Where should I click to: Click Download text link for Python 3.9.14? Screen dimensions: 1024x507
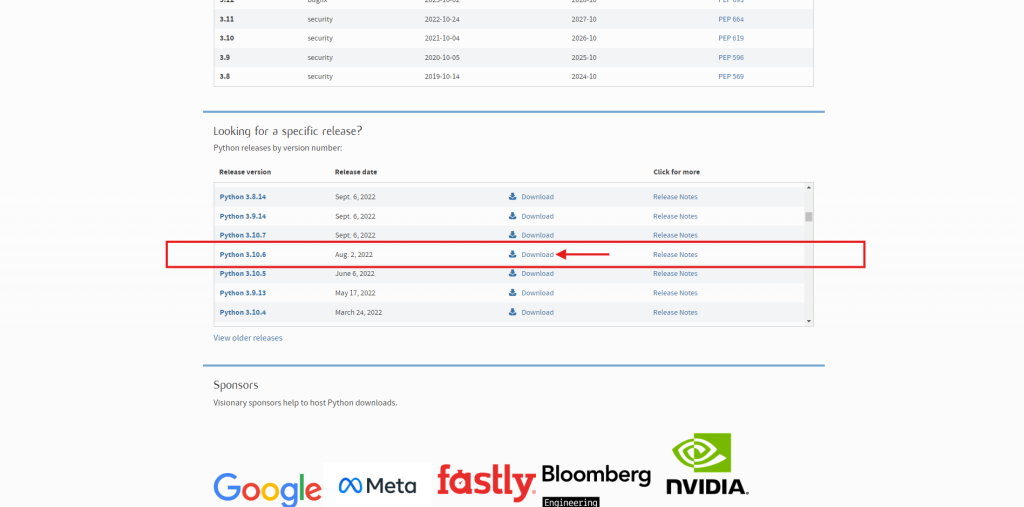(537, 216)
